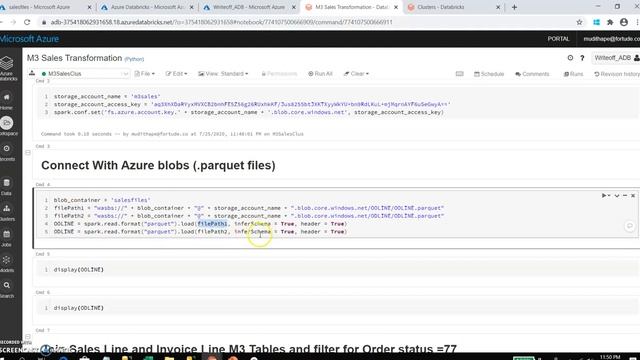The width and height of the screenshot is (640, 360).
Task: Open the browser extensions puzzle icon
Action: coord(610,22)
